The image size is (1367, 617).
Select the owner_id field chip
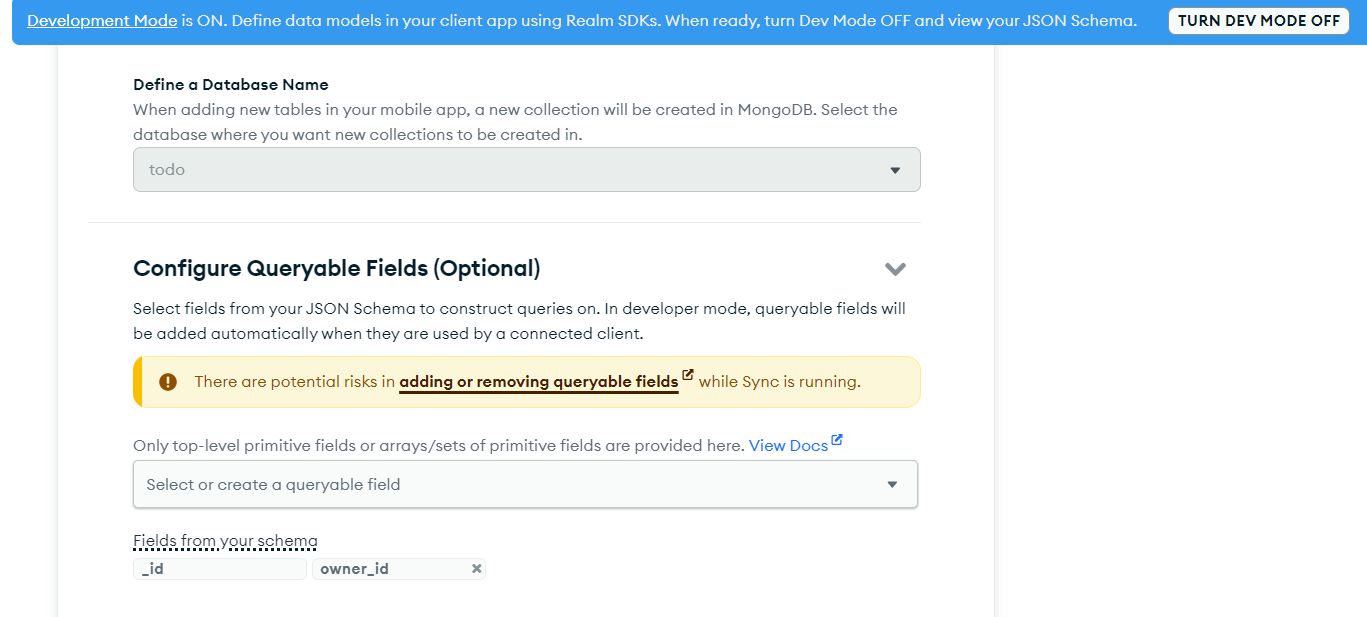click(390, 569)
